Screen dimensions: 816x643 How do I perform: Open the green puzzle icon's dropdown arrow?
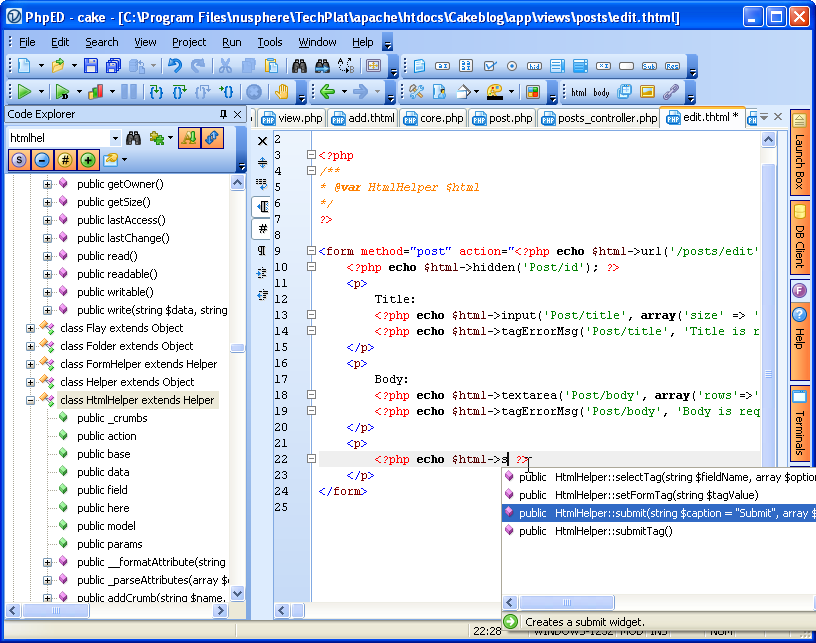click(170, 138)
